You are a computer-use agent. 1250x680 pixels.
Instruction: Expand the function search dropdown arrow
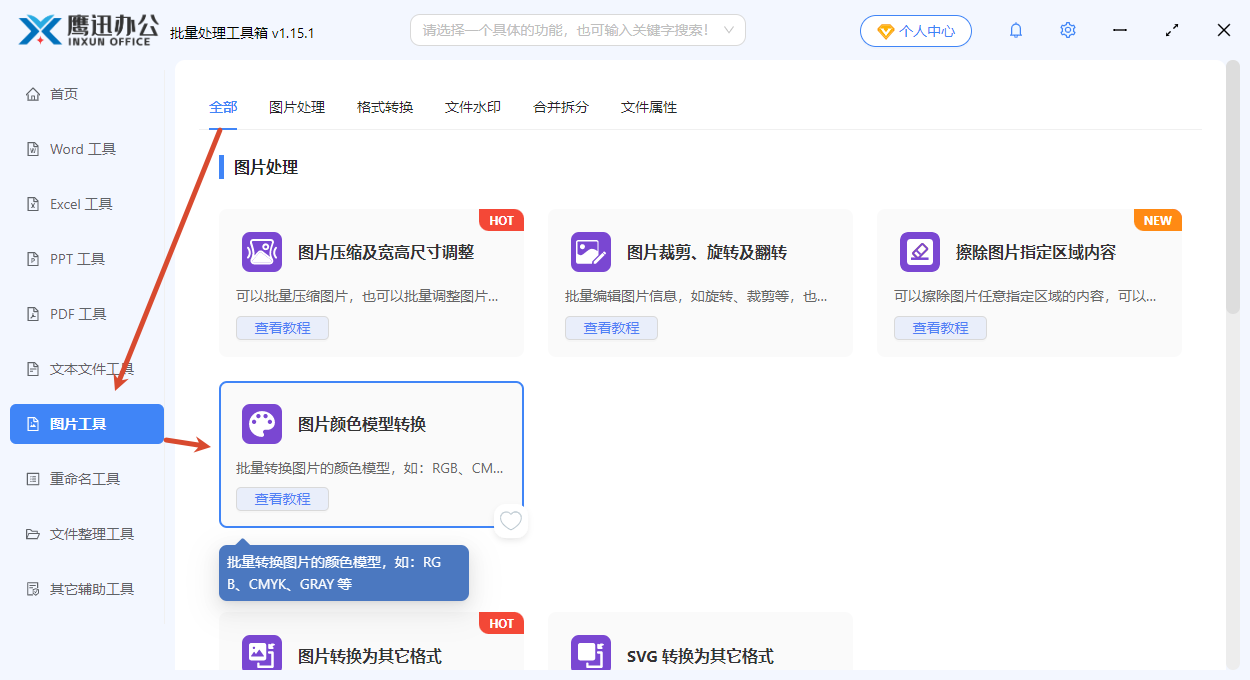click(x=729, y=30)
